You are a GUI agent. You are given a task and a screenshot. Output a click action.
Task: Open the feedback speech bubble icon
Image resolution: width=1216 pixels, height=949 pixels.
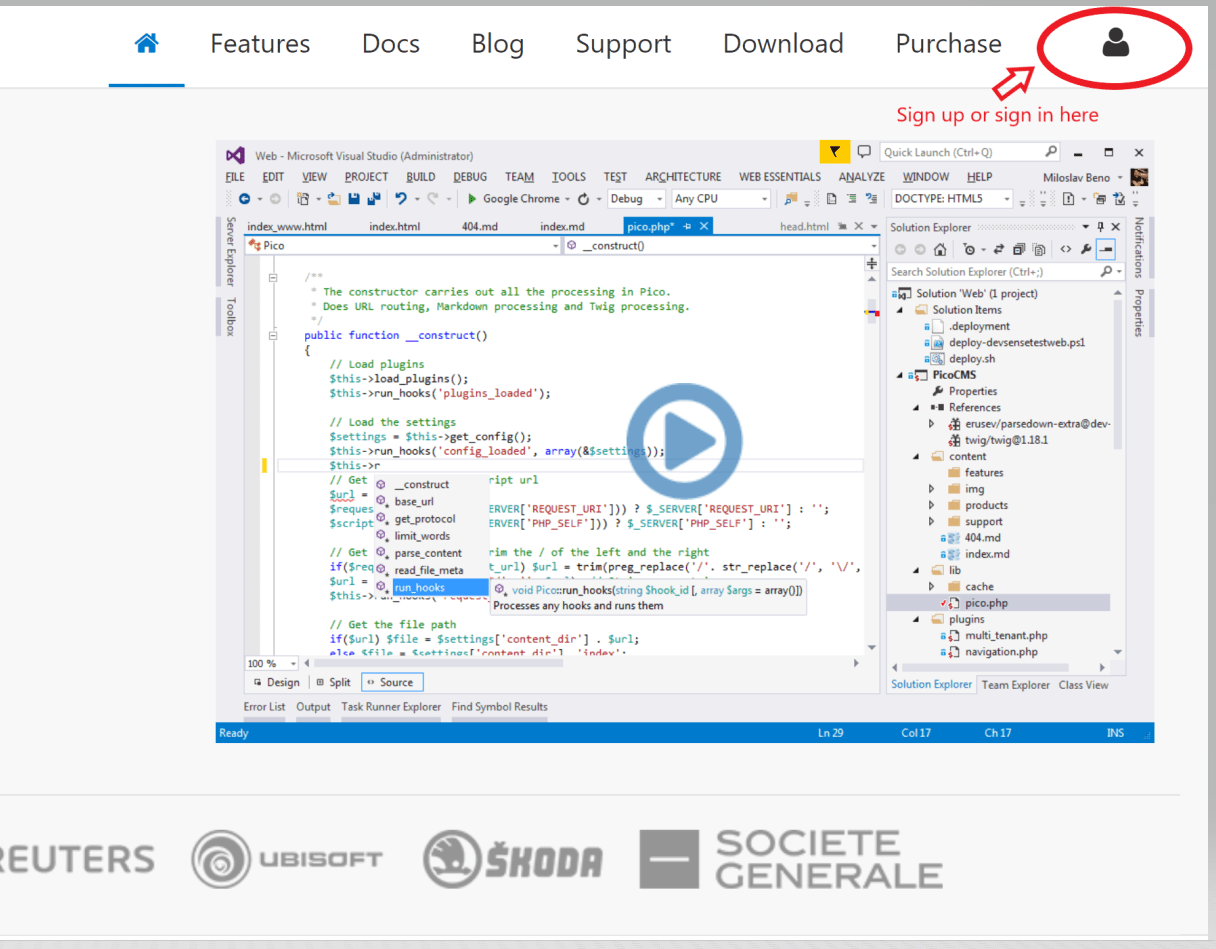(x=864, y=152)
